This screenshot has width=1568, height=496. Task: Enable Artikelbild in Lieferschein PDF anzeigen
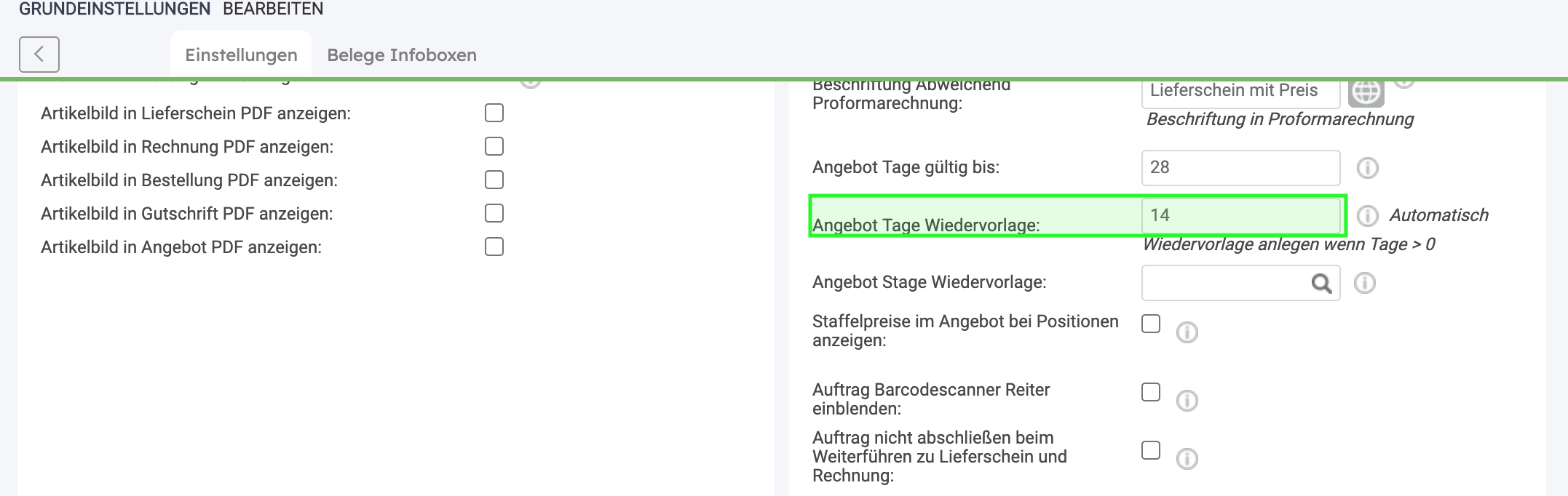(x=494, y=113)
